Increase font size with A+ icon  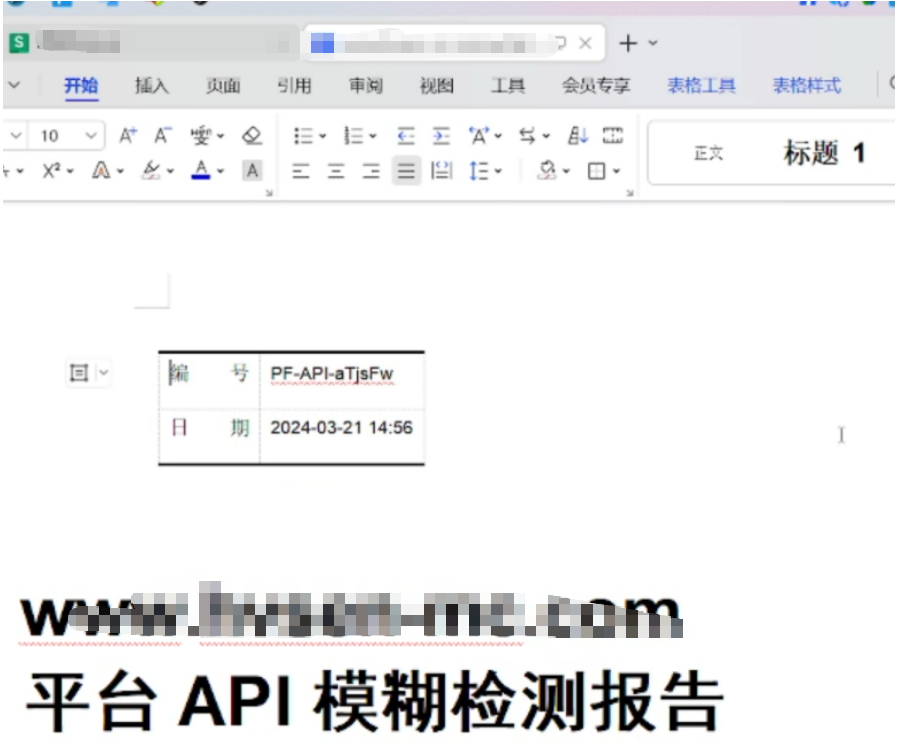128,136
